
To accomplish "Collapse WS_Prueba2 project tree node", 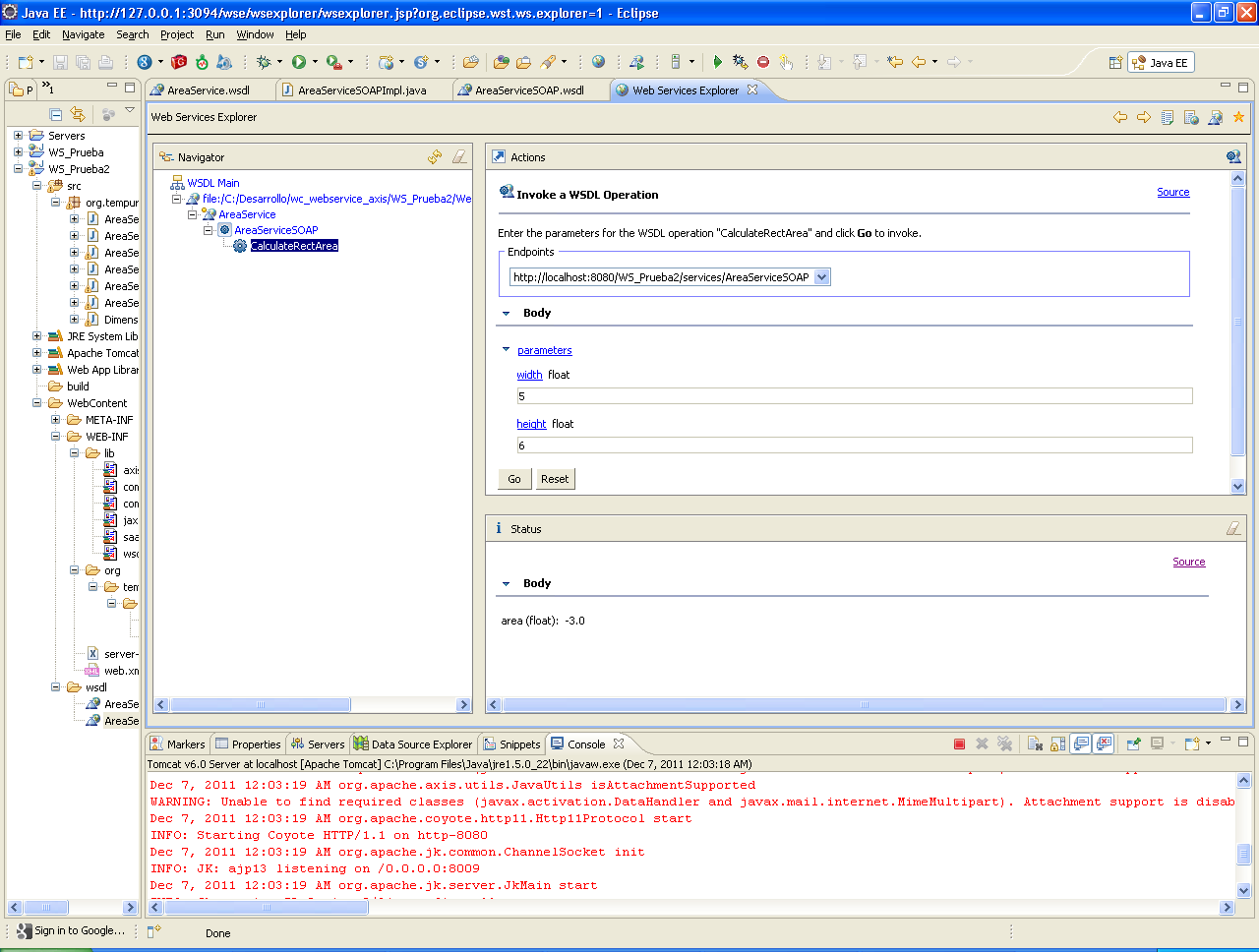I will click(18, 169).
